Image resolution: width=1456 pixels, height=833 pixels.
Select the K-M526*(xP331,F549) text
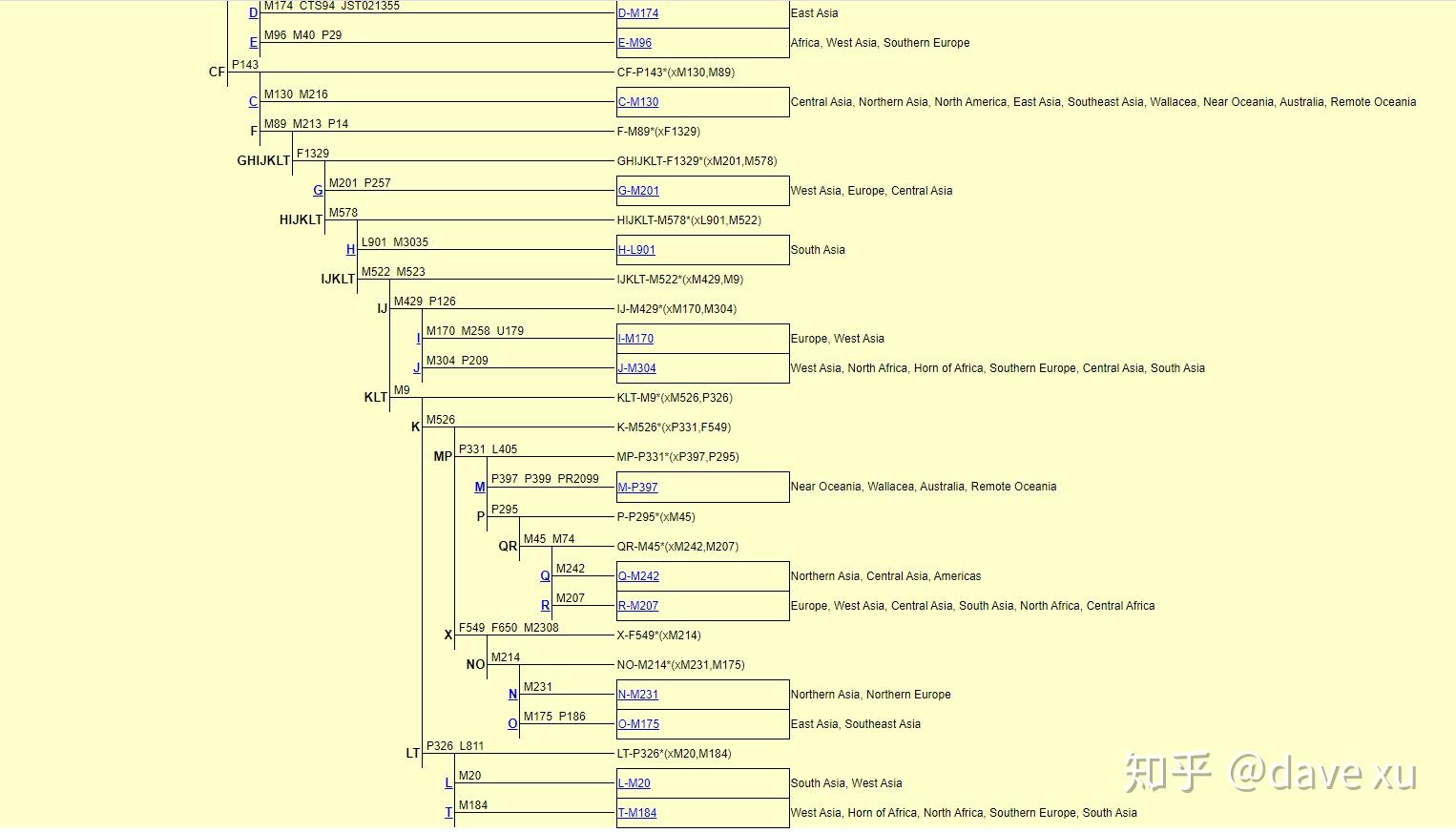pos(674,427)
